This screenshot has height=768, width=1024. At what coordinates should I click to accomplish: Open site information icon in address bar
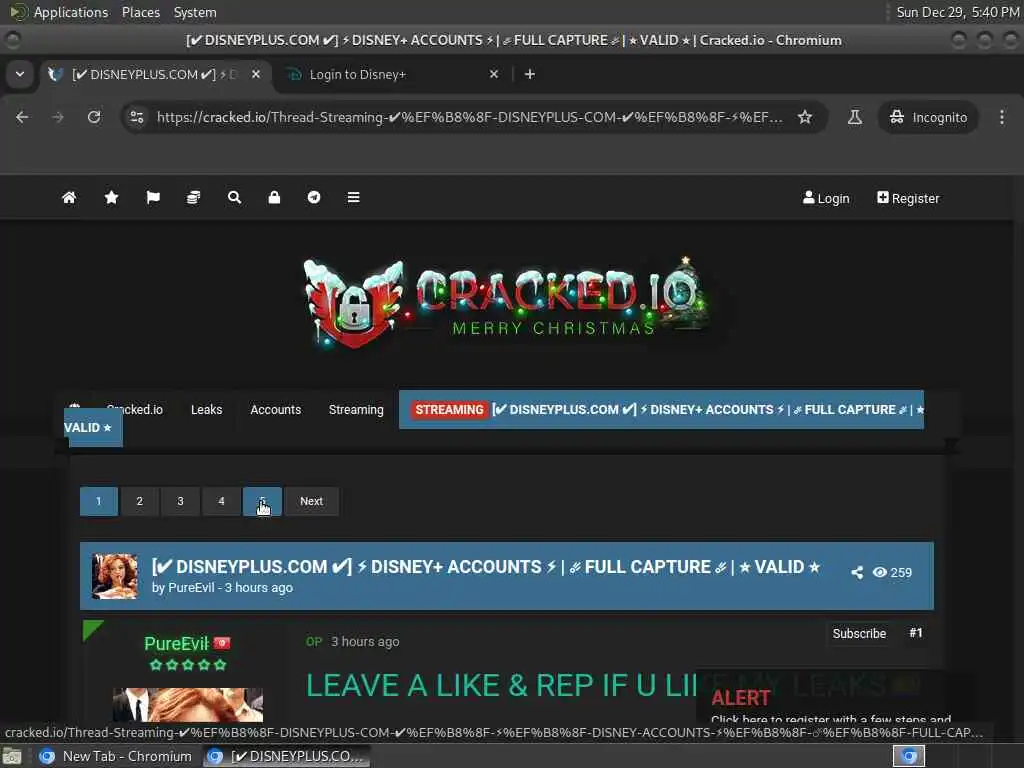136,117
